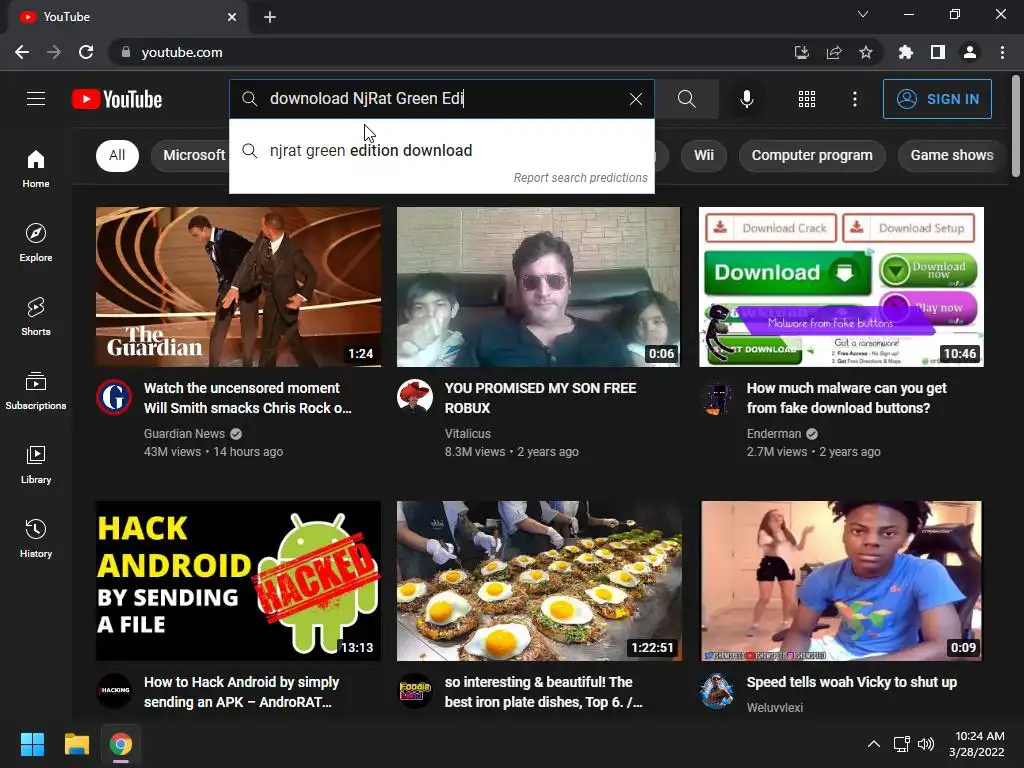Open the Will Smith Guardian video thumbnail
The height and width of the screenshot is (768, 1024).
pyautogui.click(x=238, y=287)
